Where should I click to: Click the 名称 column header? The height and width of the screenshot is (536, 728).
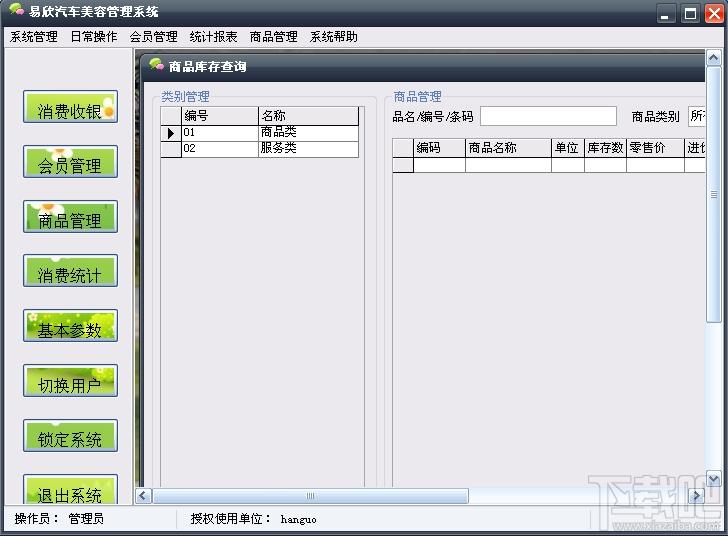click(x=308, y=116)
